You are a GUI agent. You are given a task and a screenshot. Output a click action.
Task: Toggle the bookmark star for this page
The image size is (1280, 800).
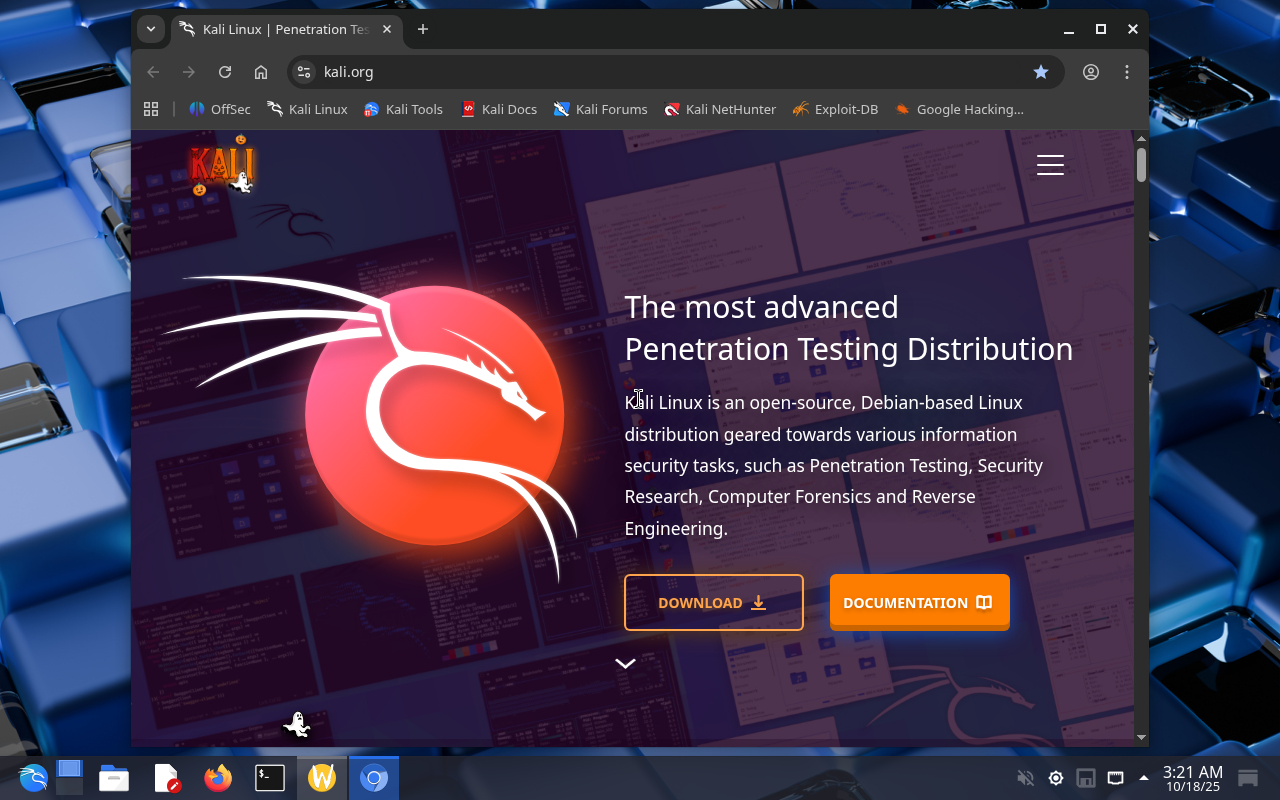pos(1041,72)
